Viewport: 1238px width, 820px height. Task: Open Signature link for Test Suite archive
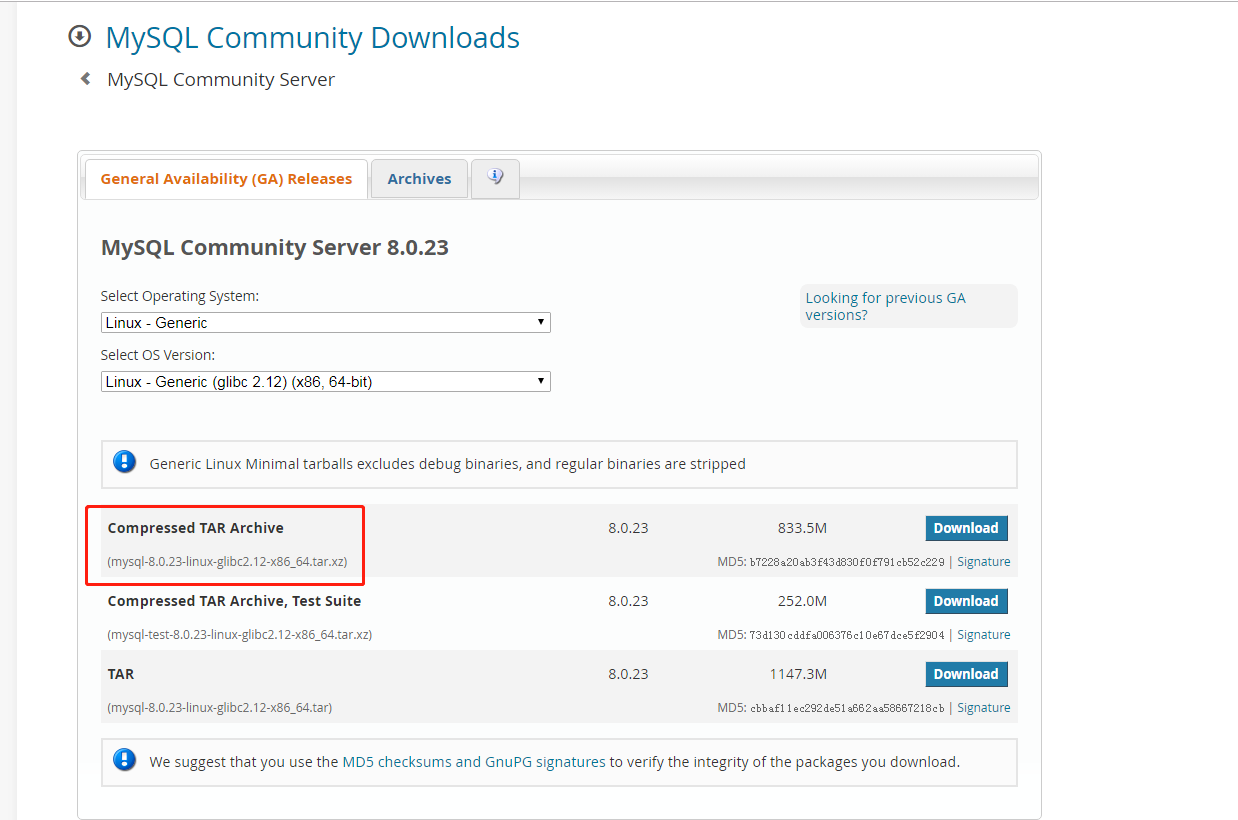[984, 635]
